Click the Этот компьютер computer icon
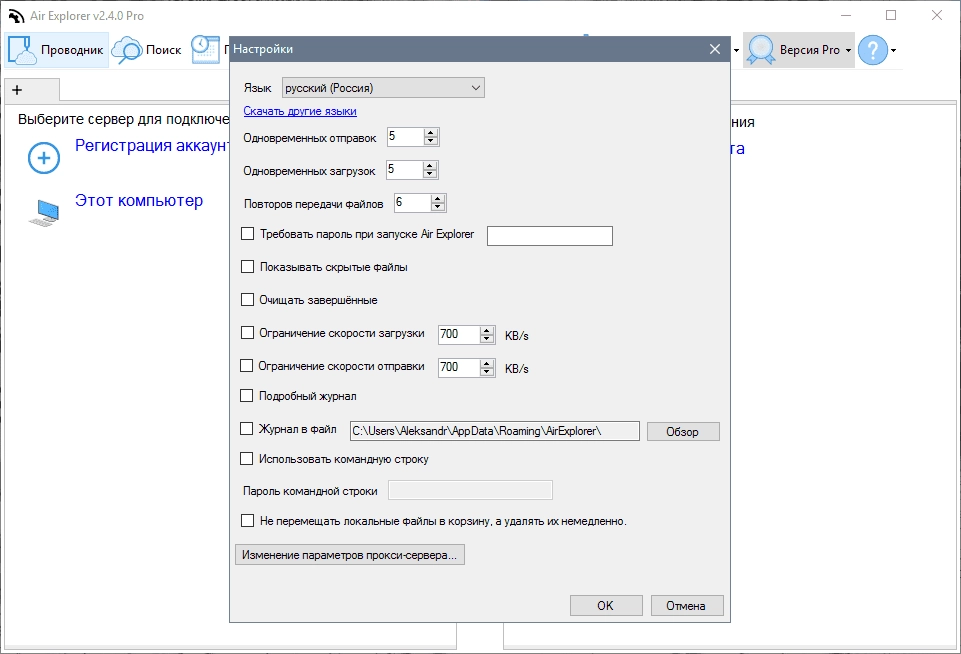 44,213
